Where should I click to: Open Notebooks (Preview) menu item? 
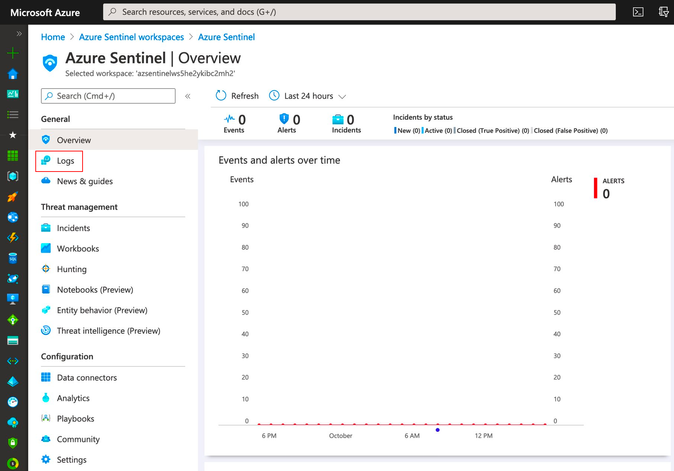click(x=95, y=290)
